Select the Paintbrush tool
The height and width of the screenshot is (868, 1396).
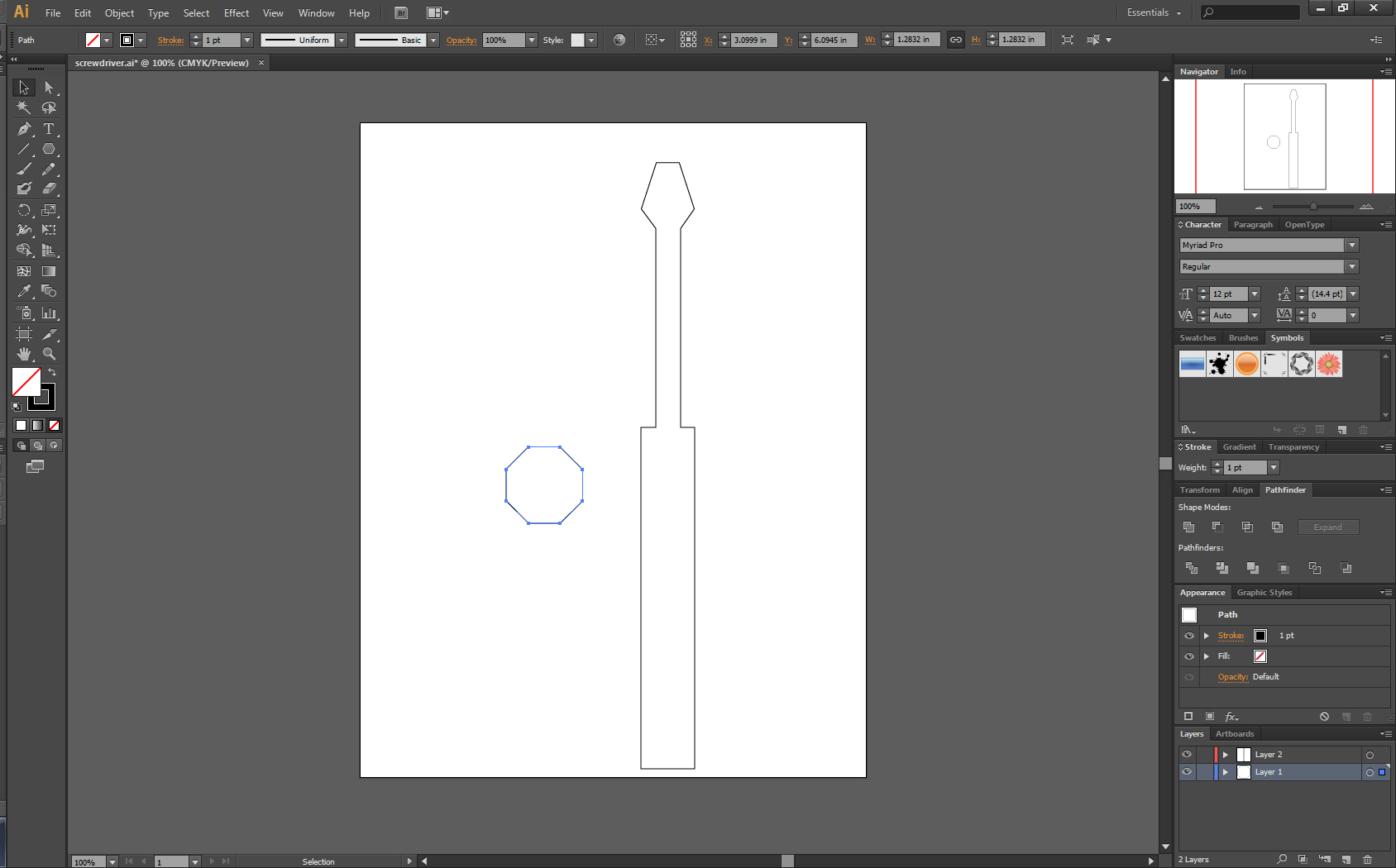[24, 169]
